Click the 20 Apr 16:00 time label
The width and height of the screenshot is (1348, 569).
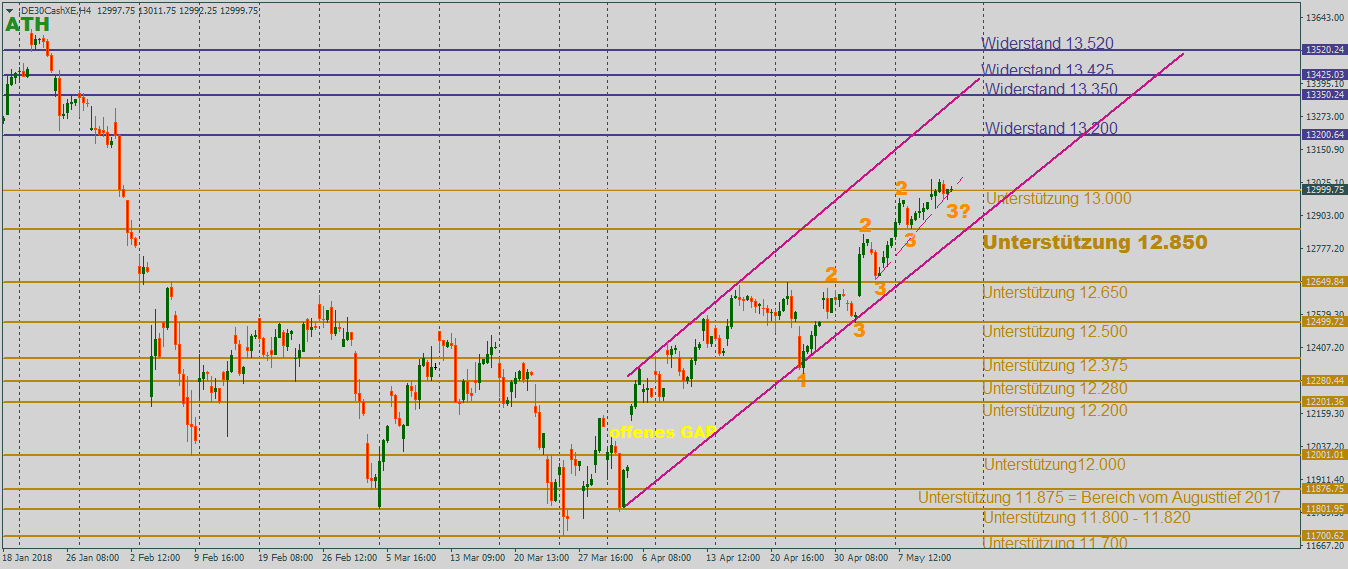click(798, 558)
